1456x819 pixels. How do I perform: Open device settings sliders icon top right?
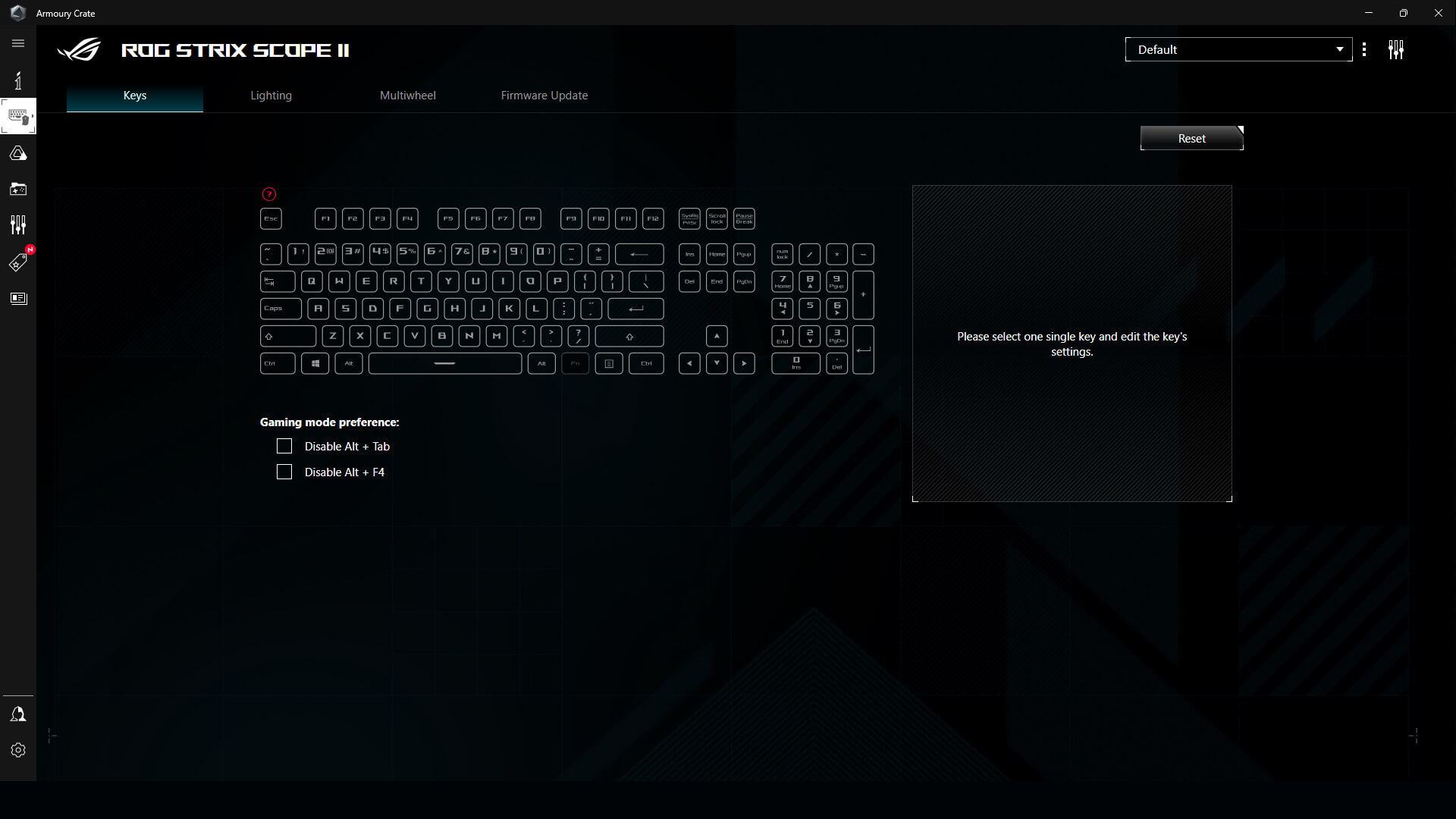[x=1396, y=49]
